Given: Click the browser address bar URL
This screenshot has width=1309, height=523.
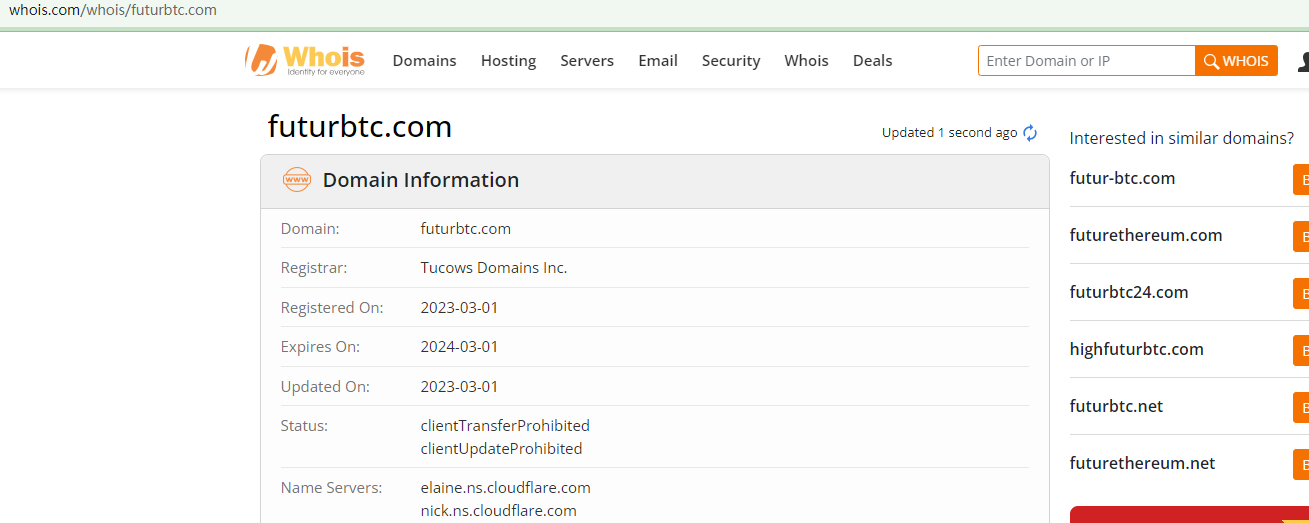Looking at the screenshot, I should pos(113,10).
